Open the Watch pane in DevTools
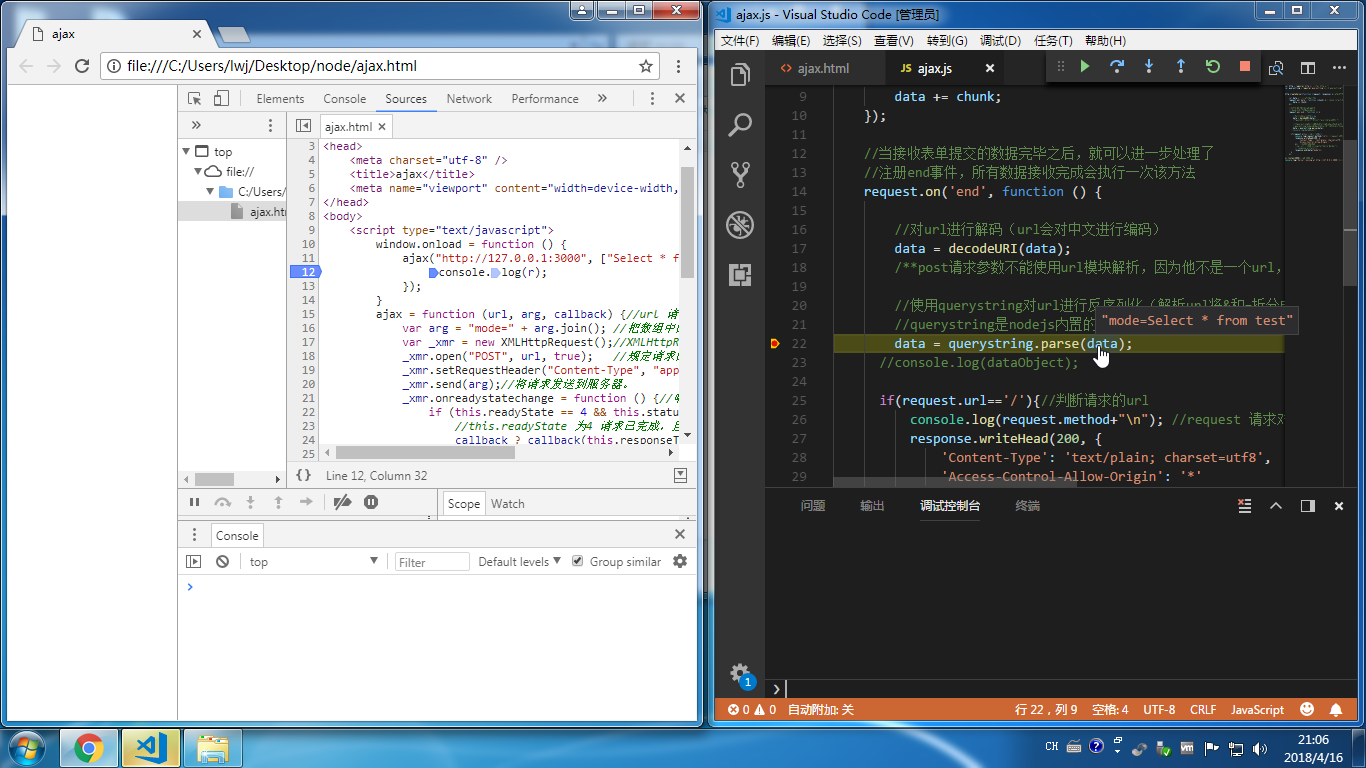The image size is (1366, 768). click(507, 503)
